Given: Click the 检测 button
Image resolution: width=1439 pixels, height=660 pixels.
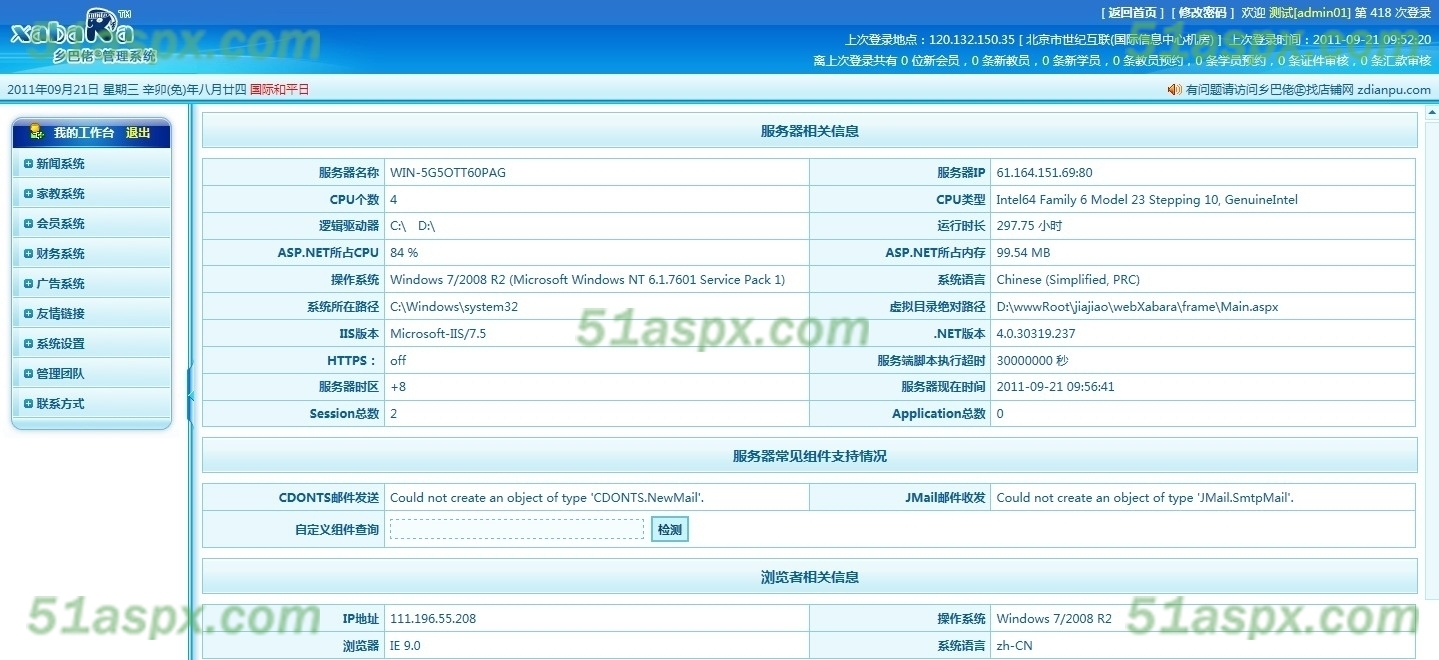Looking at the screenshot, I should pyautogui.click(x=670, y=529).
